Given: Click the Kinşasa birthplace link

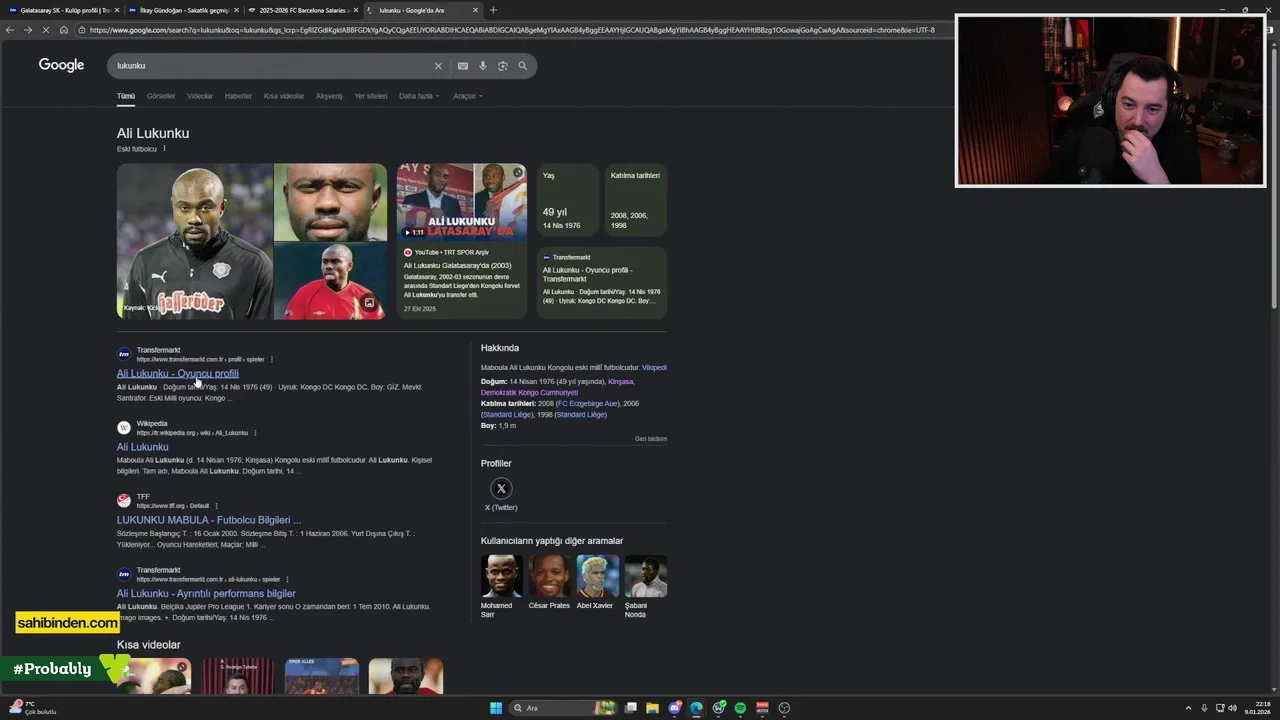Looking at the screenshot, I should [x=621, y=381].
